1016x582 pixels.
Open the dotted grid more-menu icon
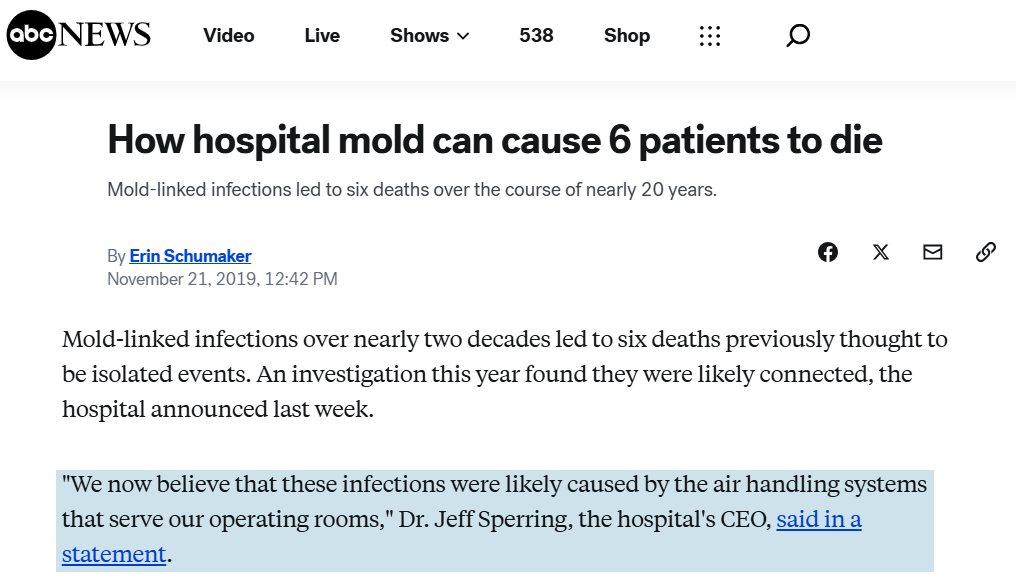click(710, 36)
